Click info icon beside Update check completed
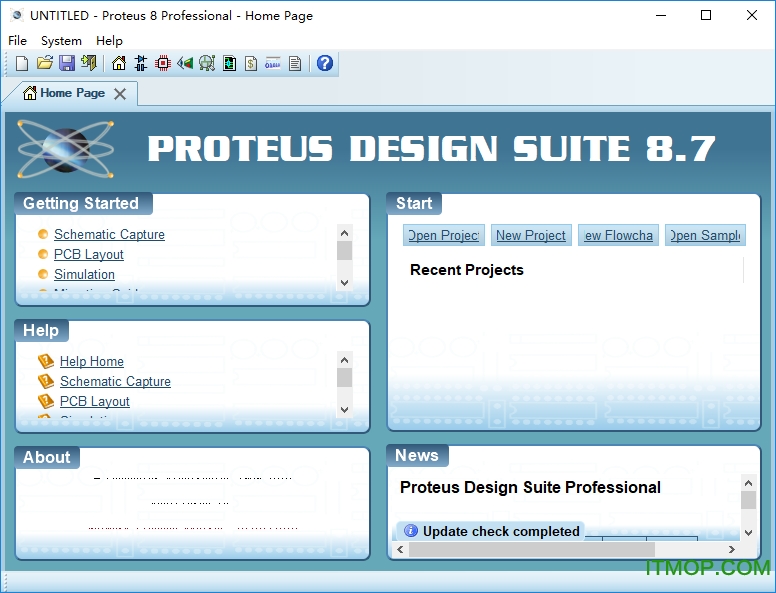Screen dimensions: 776x593 pyautogui.click(x=411, y=531)
